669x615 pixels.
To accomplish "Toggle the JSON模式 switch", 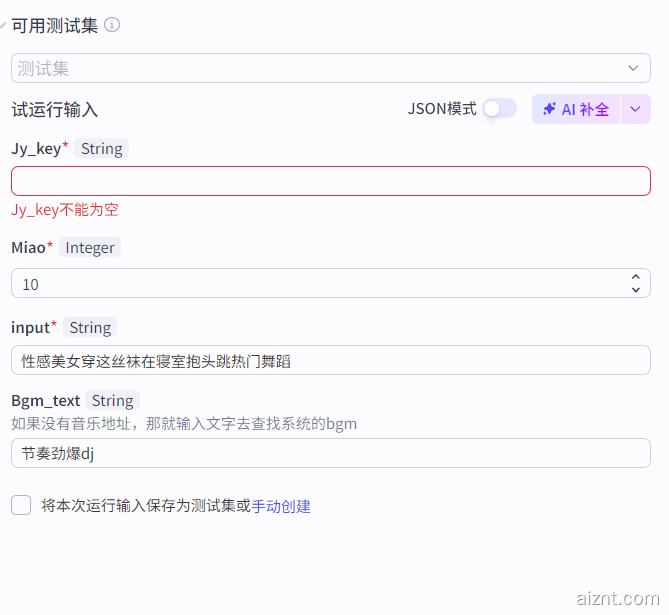I will (x=500, y=109).
